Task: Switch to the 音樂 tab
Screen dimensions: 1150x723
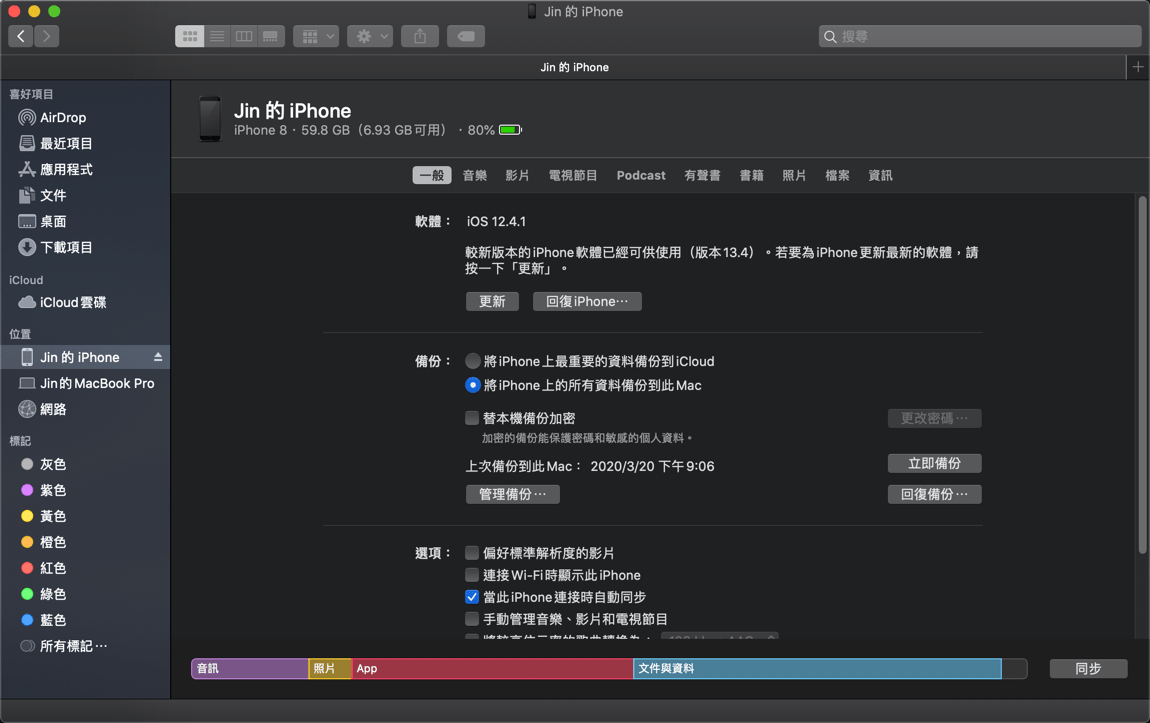Action: tap(475, 175)
